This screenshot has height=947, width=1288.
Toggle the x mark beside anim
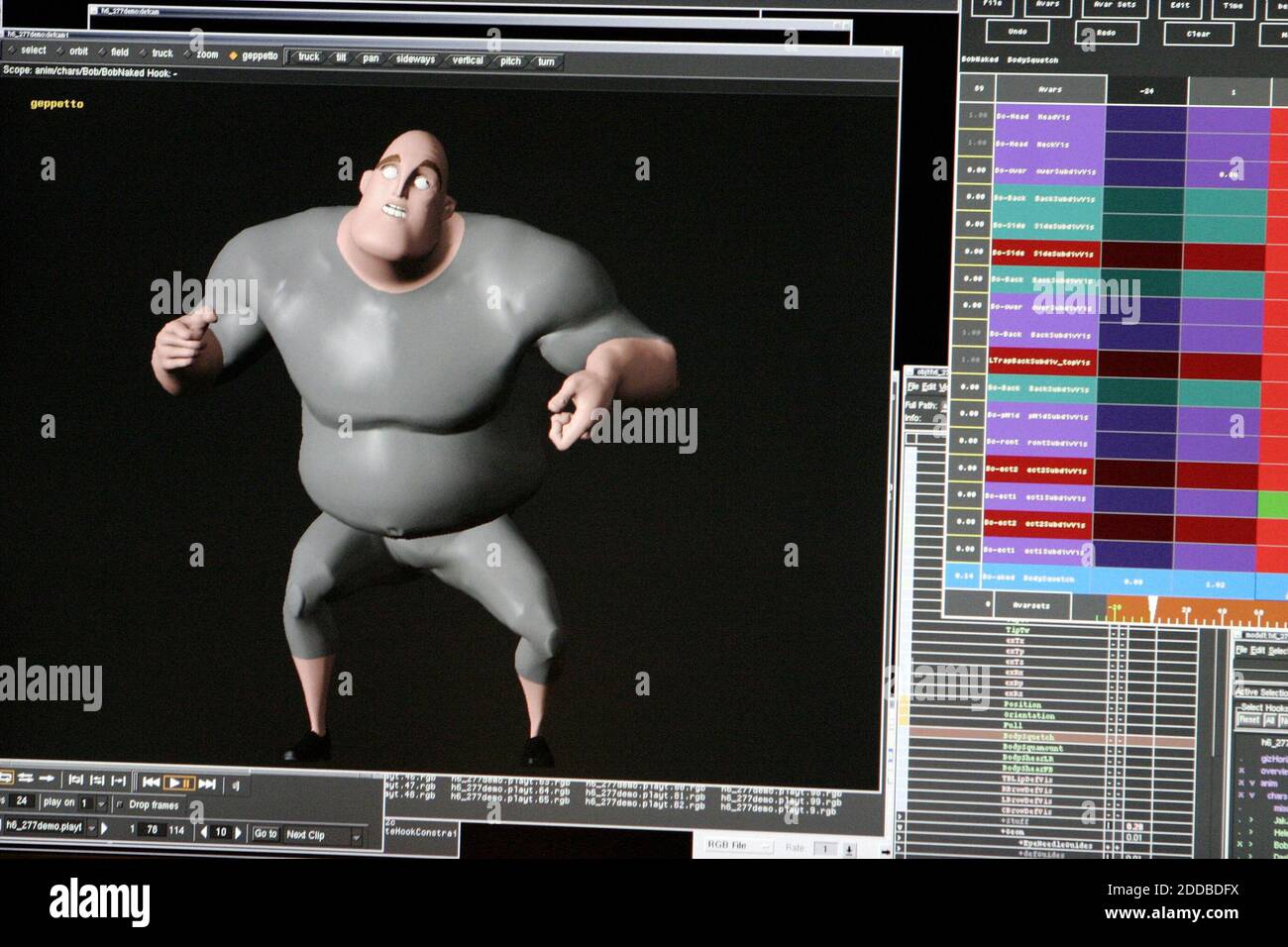[x=1241, y=783]
